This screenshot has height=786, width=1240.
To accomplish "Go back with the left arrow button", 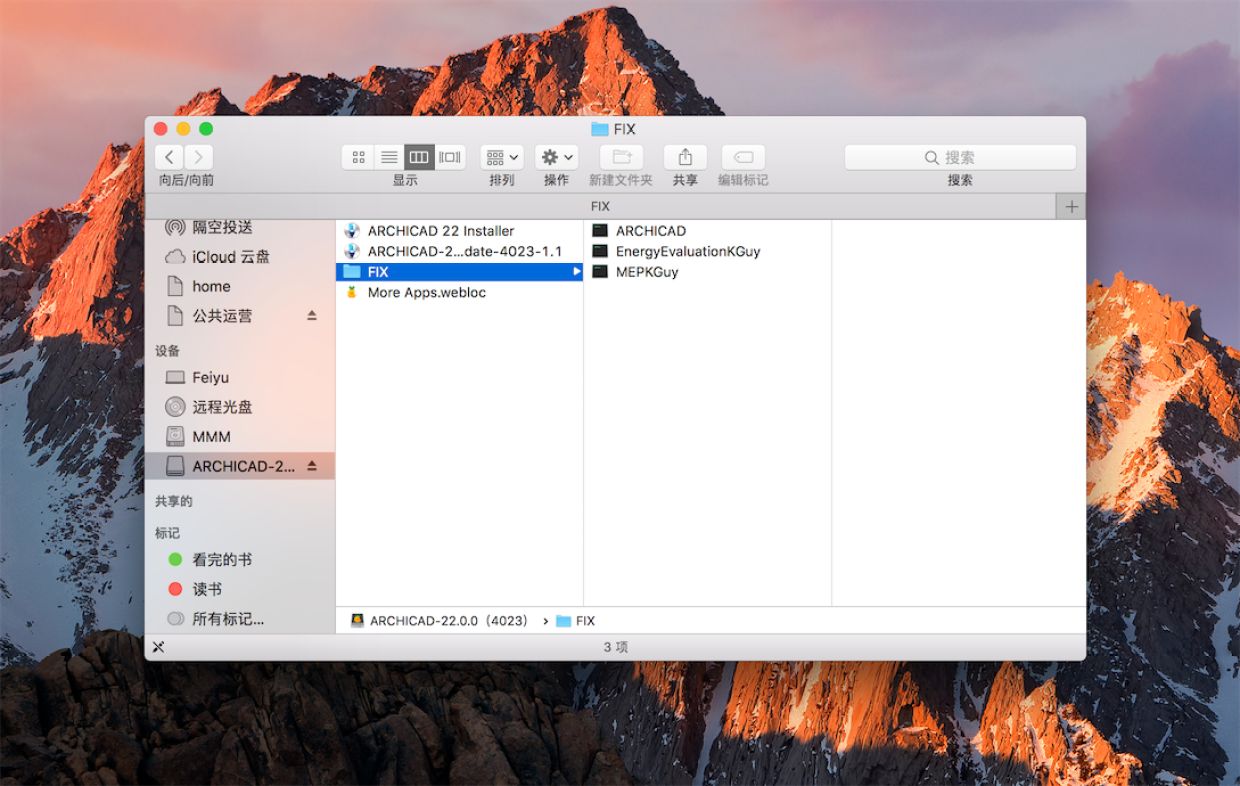I will (x=170, y=157).
